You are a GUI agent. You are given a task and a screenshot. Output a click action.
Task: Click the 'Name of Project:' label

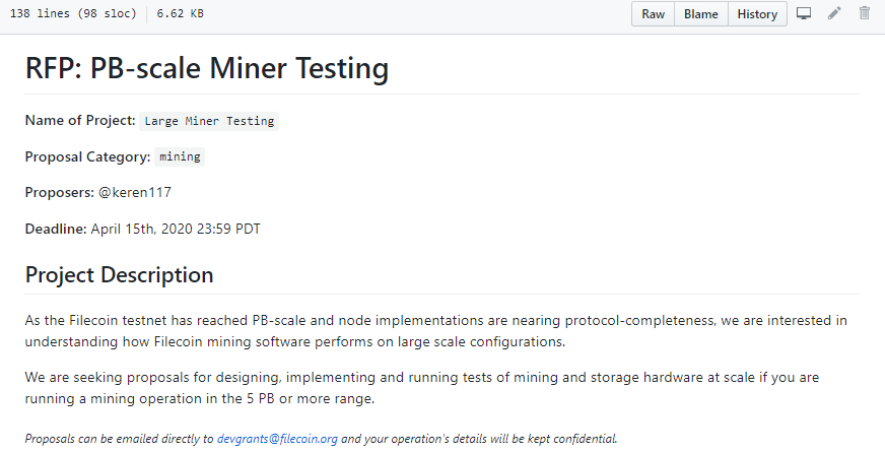80,120
